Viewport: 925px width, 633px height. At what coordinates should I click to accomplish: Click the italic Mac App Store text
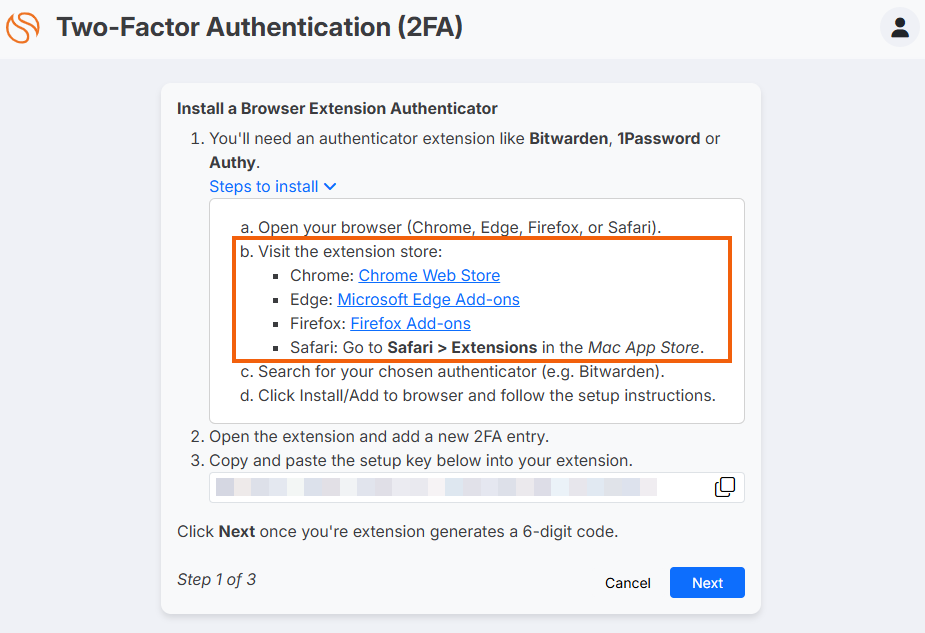tap(644, 347)
